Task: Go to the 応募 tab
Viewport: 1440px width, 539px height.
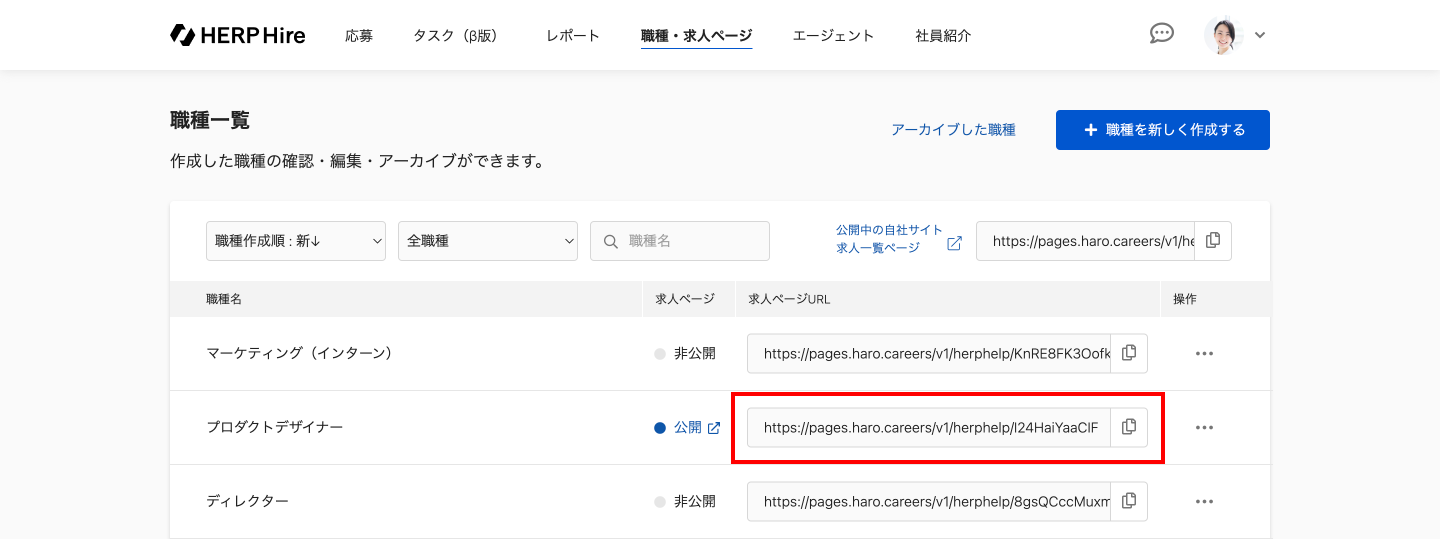Action: [359, 36]
